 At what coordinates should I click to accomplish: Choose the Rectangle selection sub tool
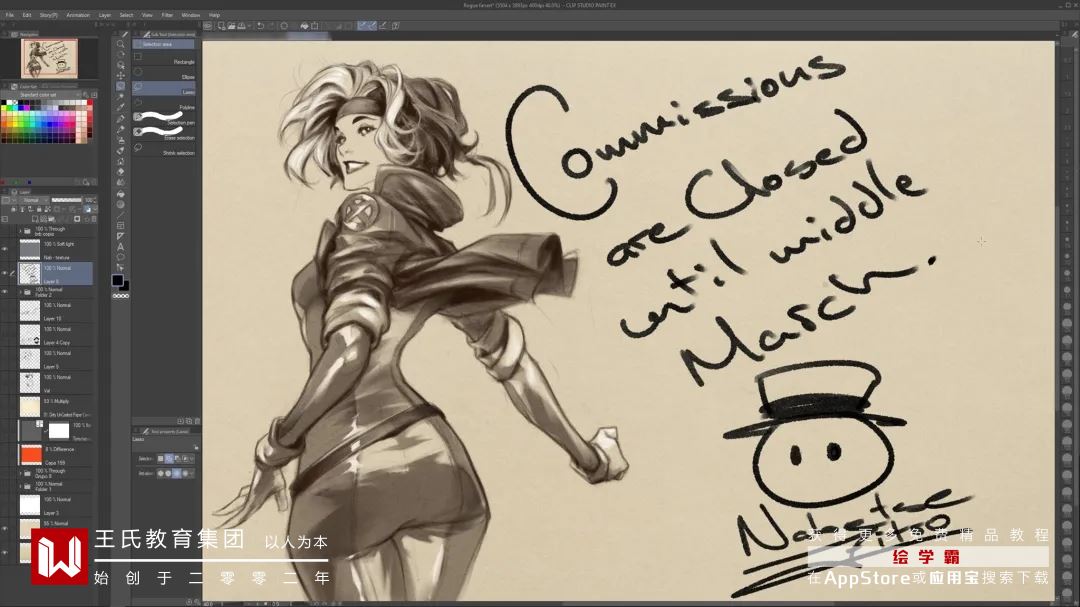(165, 58)
